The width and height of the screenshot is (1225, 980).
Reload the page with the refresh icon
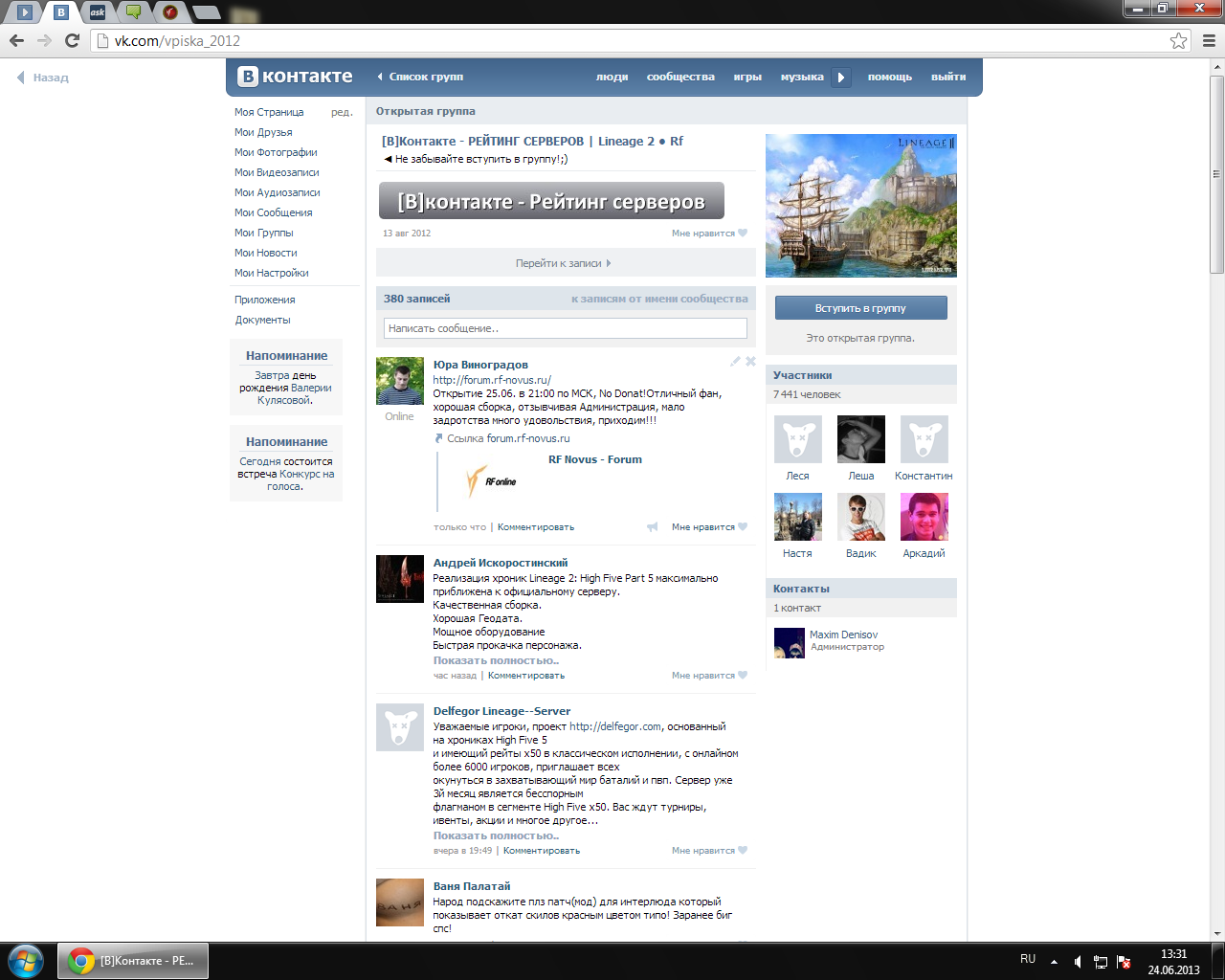[x=72, y=40]
